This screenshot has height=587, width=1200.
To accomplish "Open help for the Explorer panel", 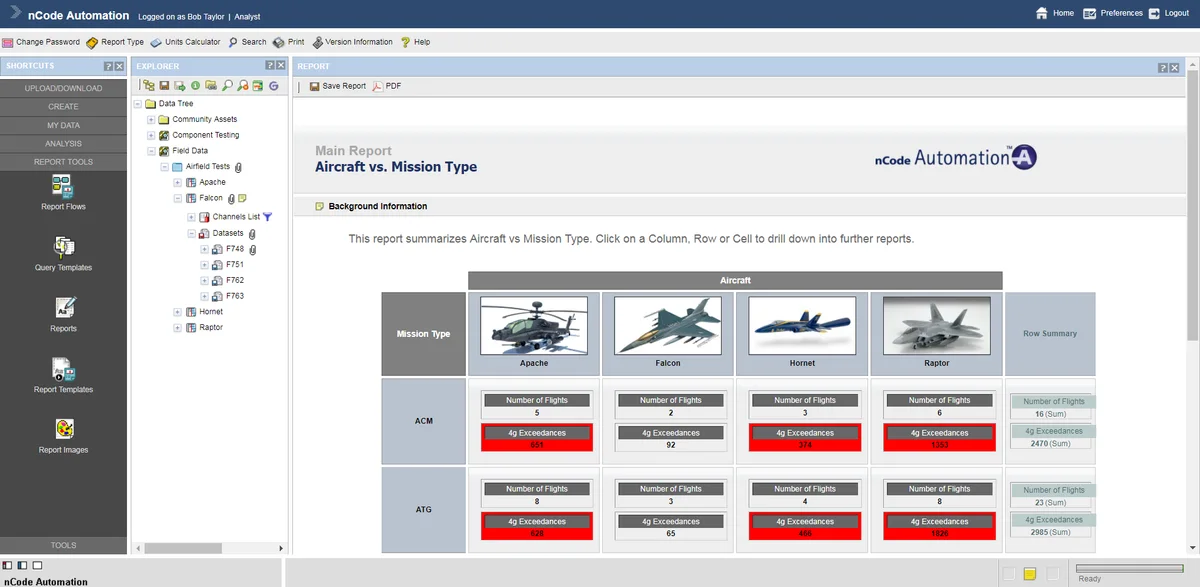I will pyautogui.click(x=269, y=66).
